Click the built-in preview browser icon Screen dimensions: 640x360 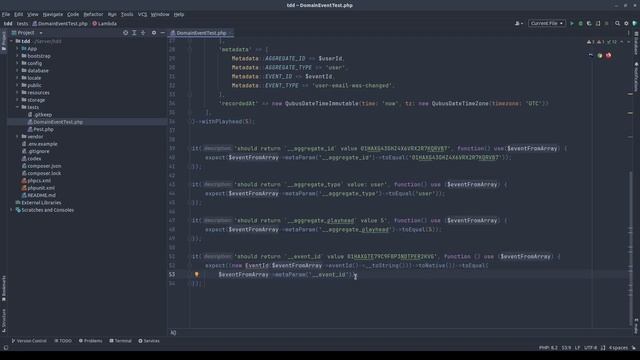pyautogui.click(x=591, y=56)
